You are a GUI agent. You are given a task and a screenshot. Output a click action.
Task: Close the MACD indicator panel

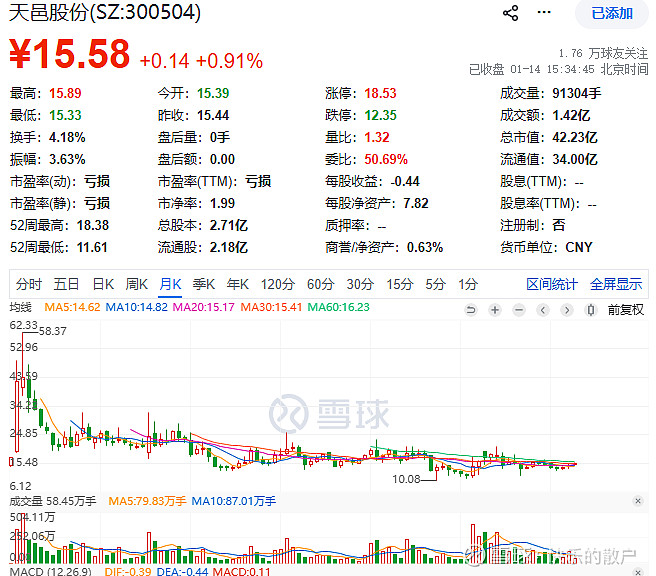pyautogui.click(x=638, y=571)
